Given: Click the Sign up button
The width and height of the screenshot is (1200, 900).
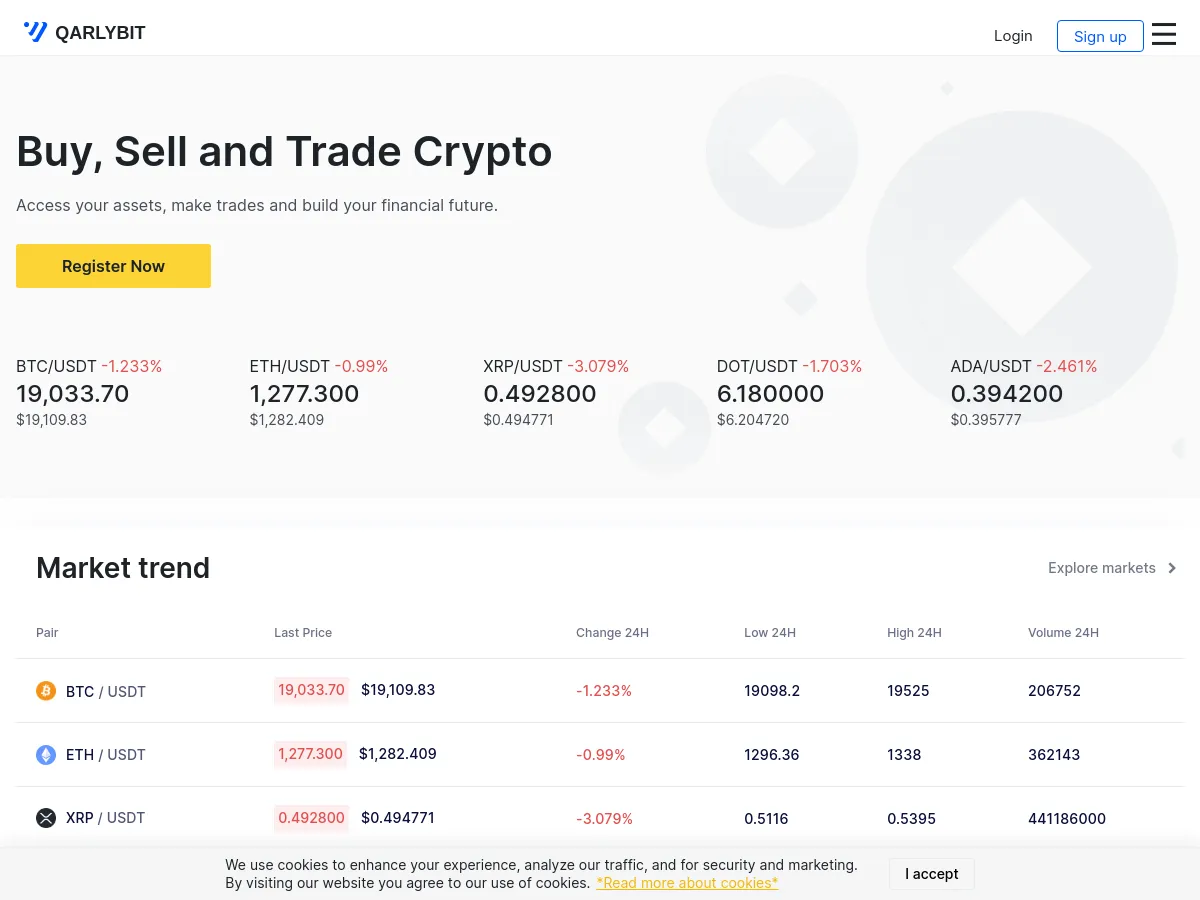Looking at the screenshot, I should [x=1100, y=36].
